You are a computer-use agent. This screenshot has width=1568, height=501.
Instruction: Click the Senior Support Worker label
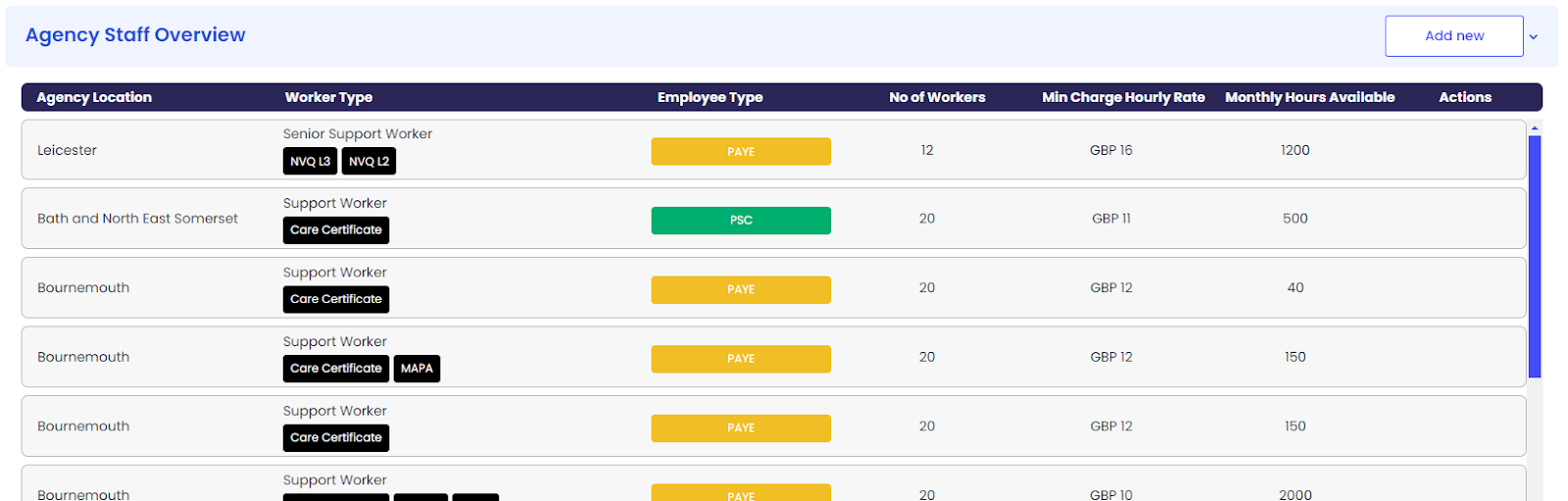[x=358, y=134]
